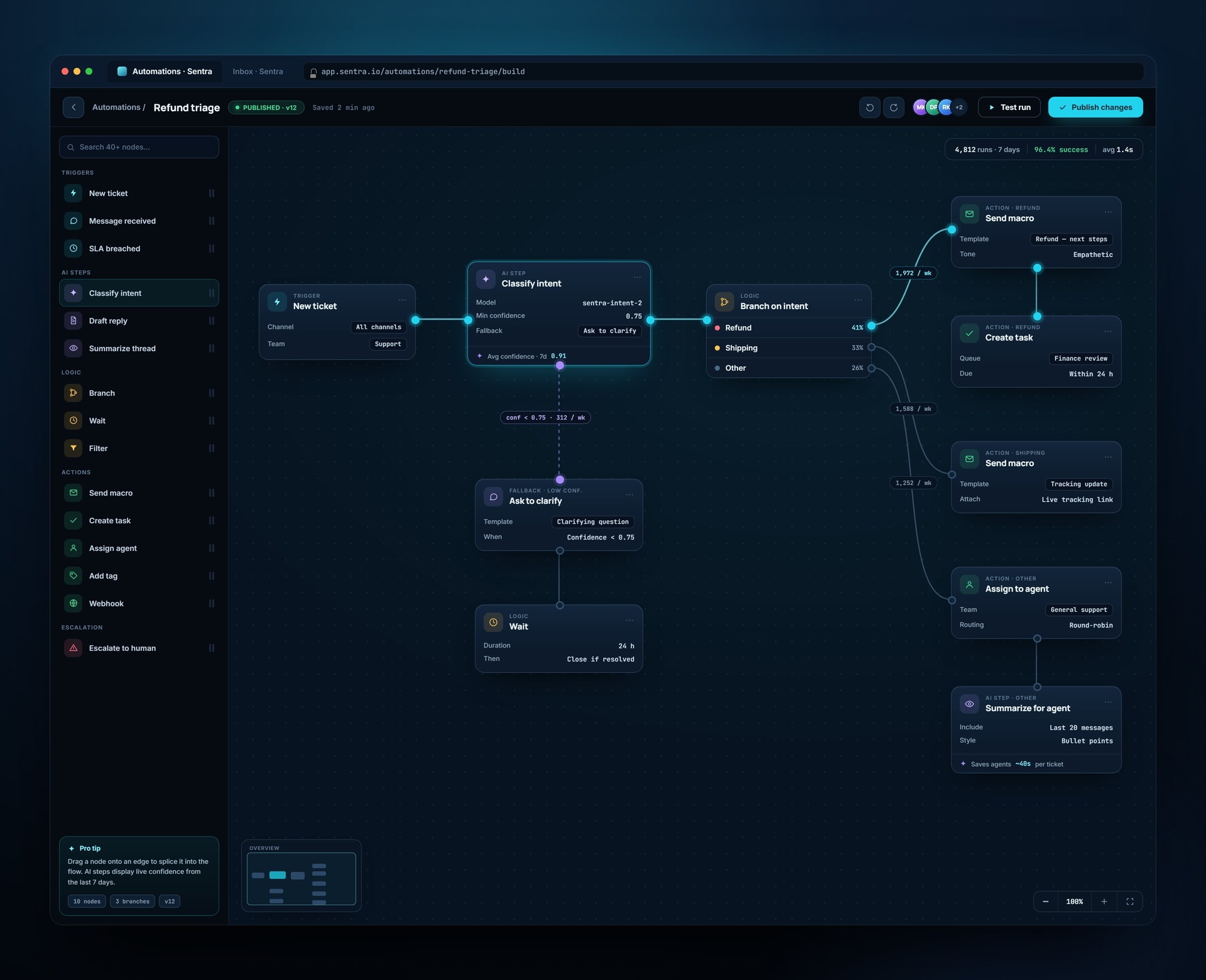Click the back arrow next to Automations
Image resolution: width=1206 pixels, height=980 pixels.
73,107
